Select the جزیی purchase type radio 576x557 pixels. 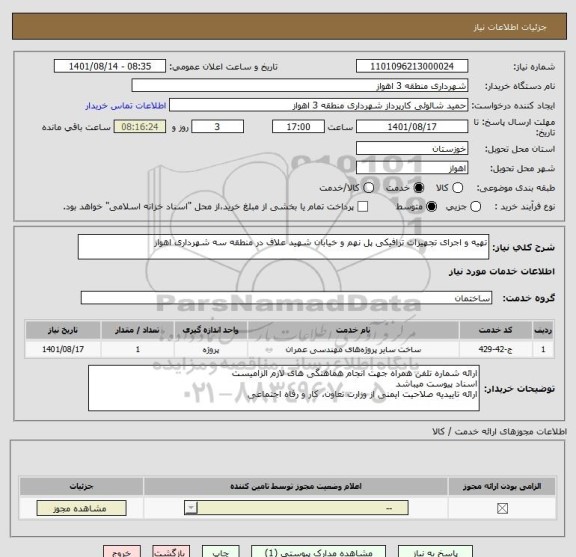point(475,206)
